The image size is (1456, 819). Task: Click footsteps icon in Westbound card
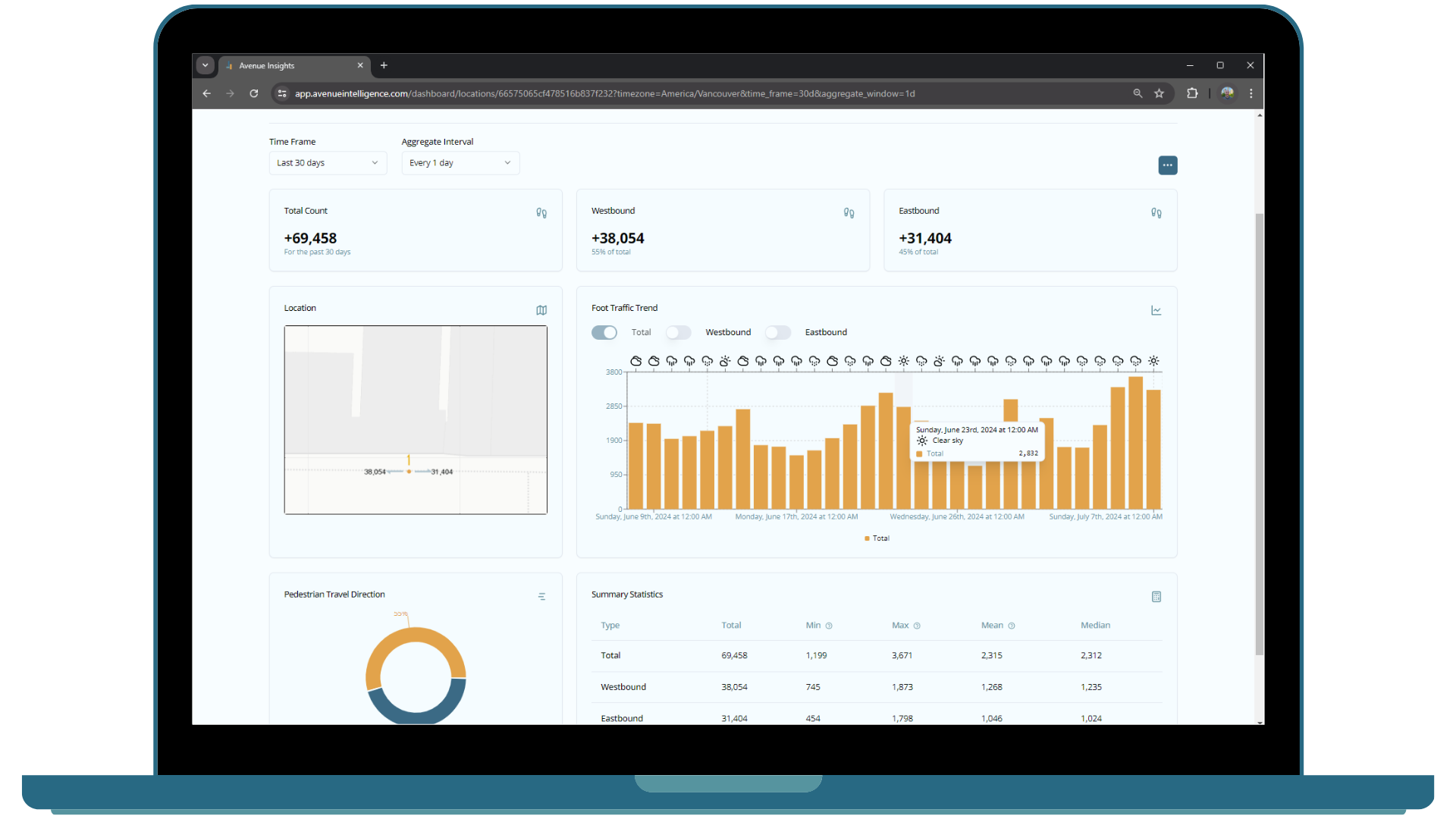849,213
